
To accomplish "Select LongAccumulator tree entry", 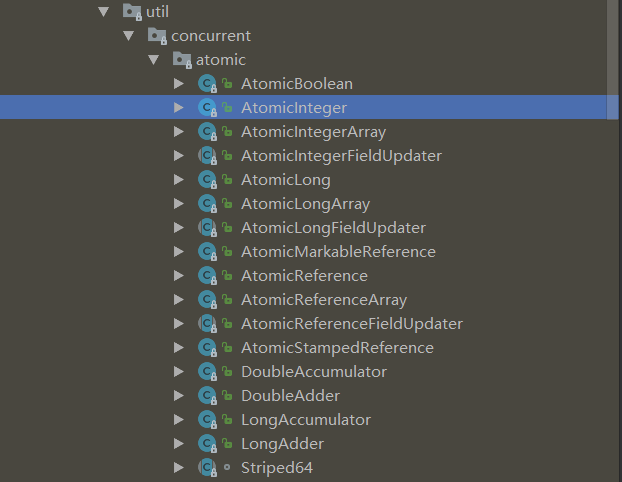I will [305, 420].
